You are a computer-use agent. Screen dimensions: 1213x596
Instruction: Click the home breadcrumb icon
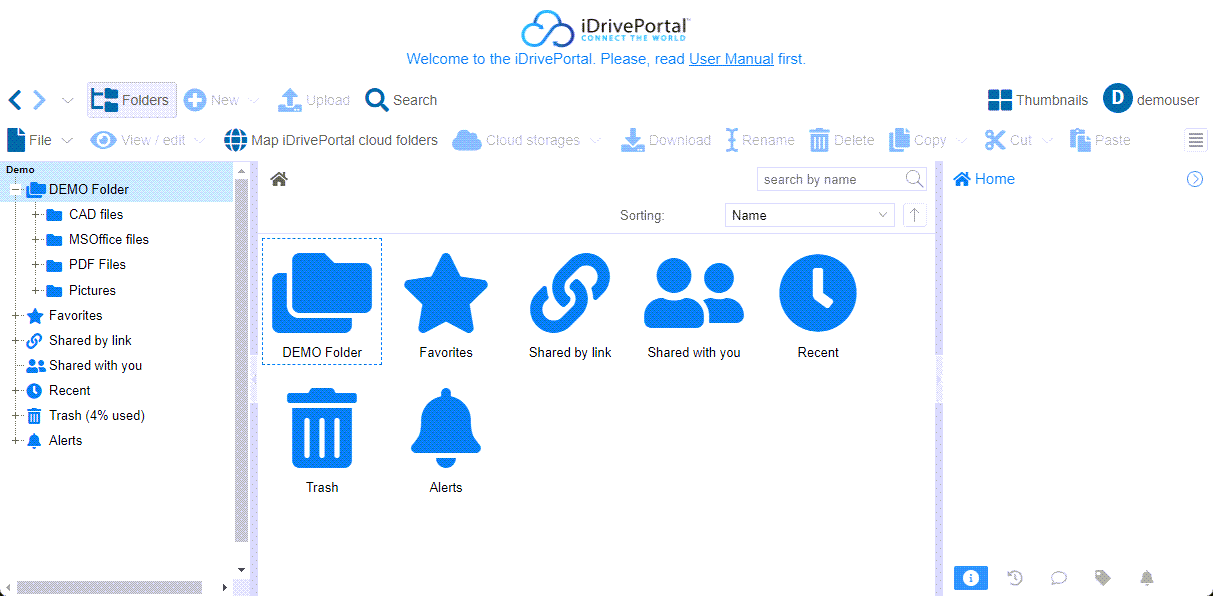coord(279,179)
